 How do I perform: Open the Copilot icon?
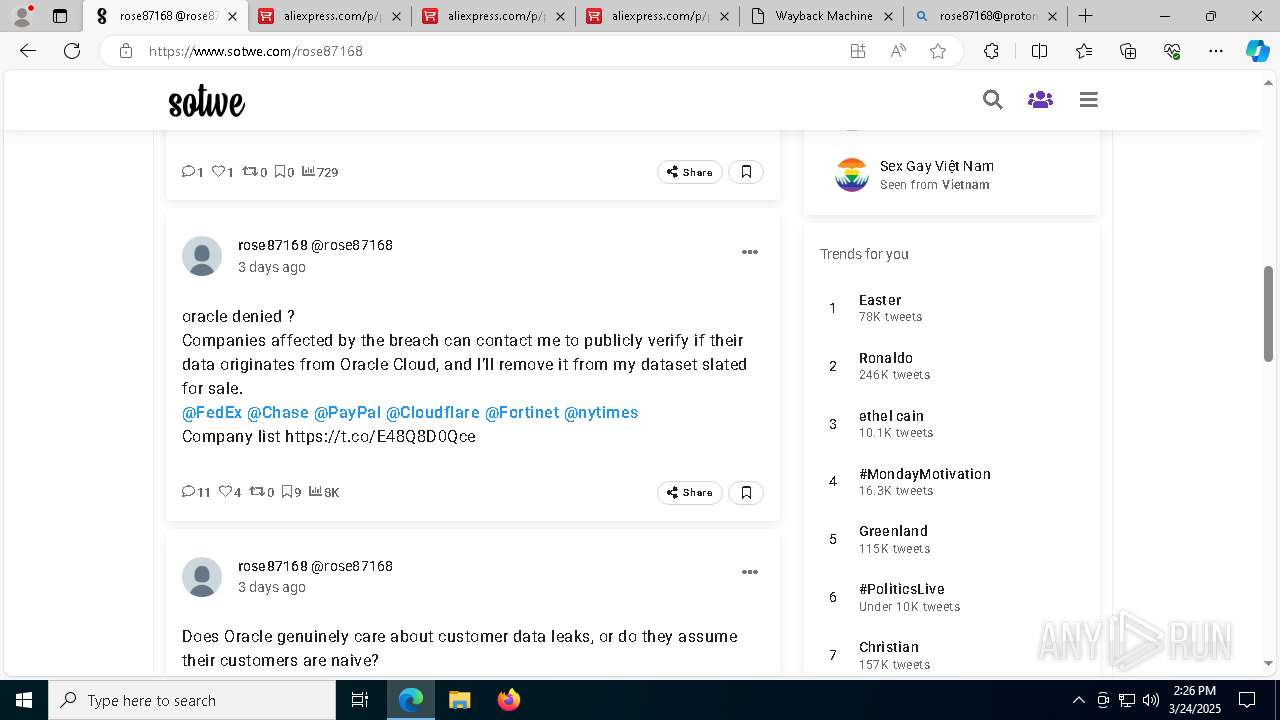[1257, 51]
